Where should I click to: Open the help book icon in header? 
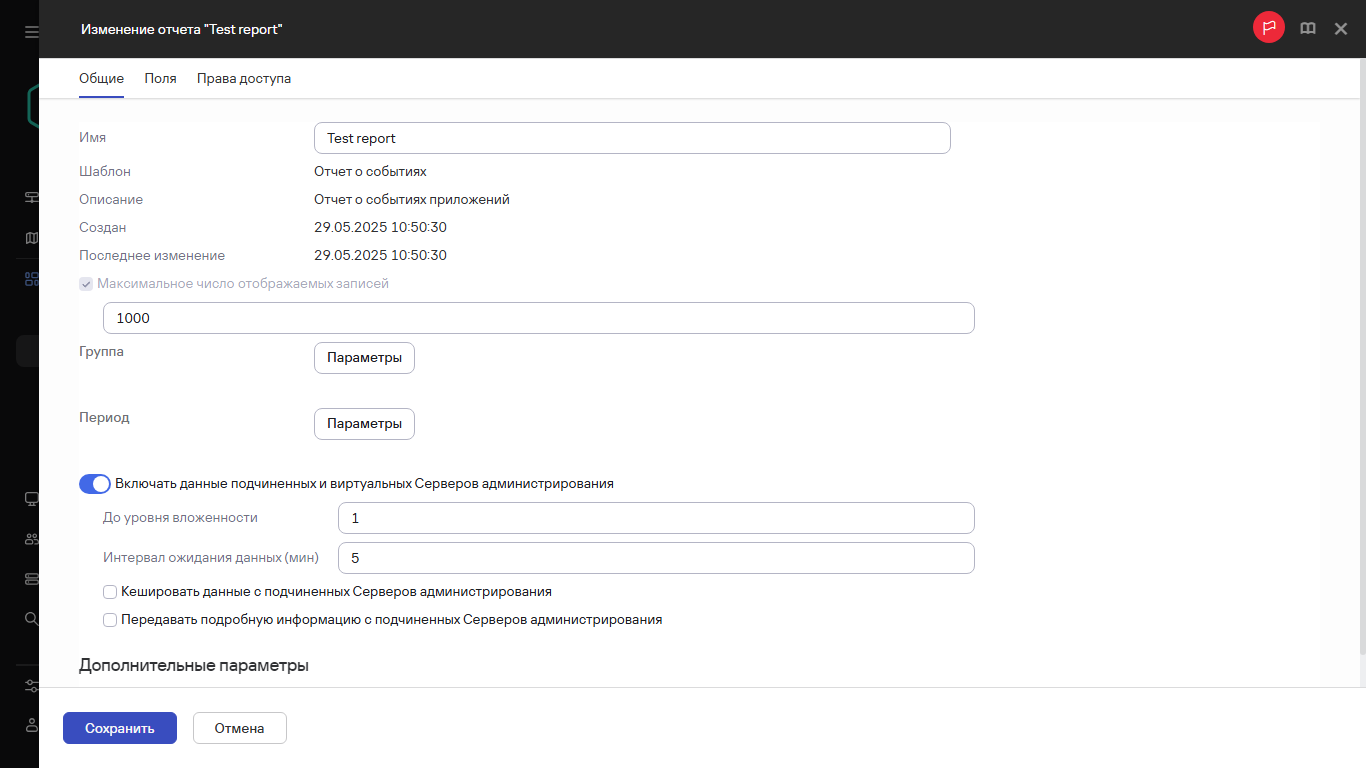point(1307,29)
